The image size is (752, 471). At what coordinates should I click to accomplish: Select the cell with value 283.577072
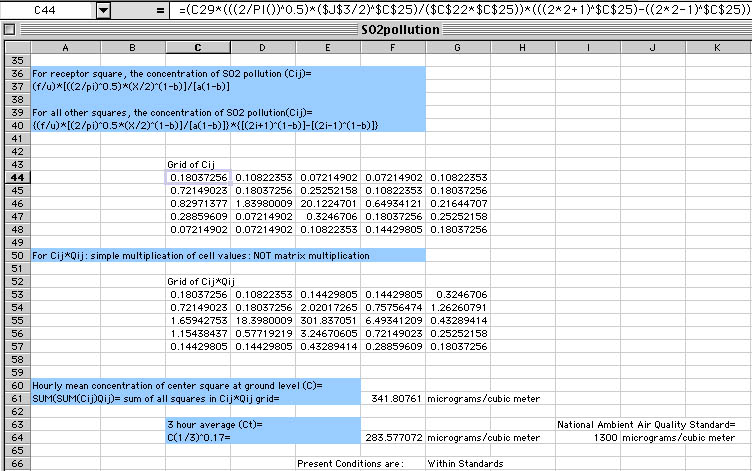pos(393,437)
